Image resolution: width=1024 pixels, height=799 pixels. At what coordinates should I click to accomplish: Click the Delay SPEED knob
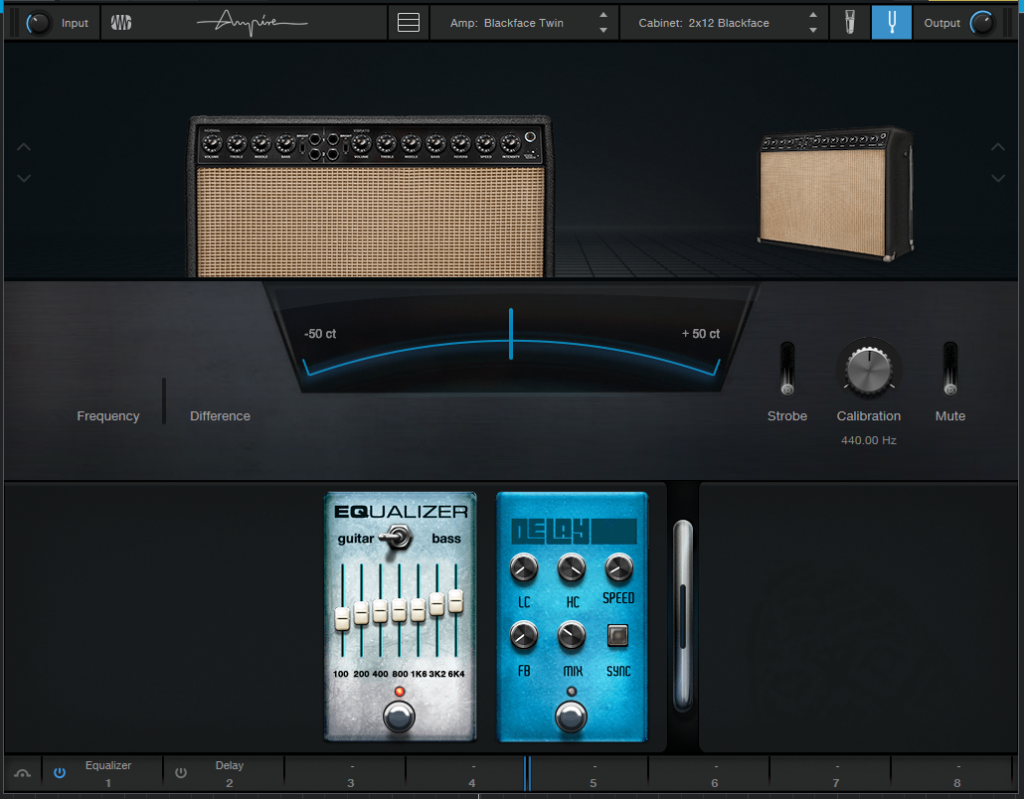[618, 568]
